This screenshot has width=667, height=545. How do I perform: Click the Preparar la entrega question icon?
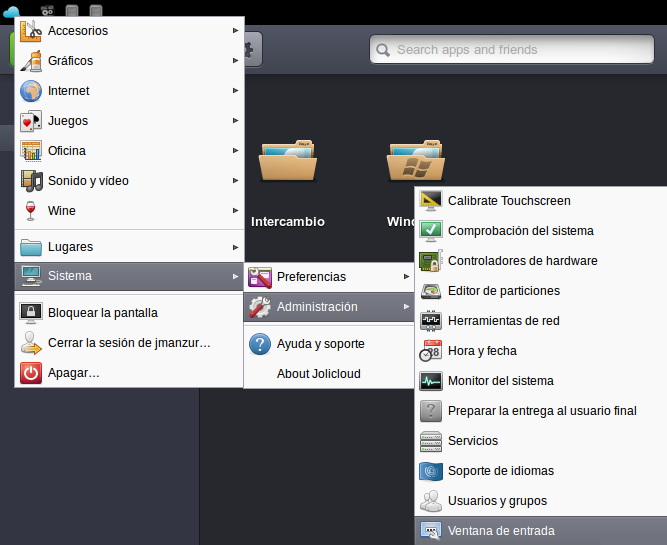431,411
